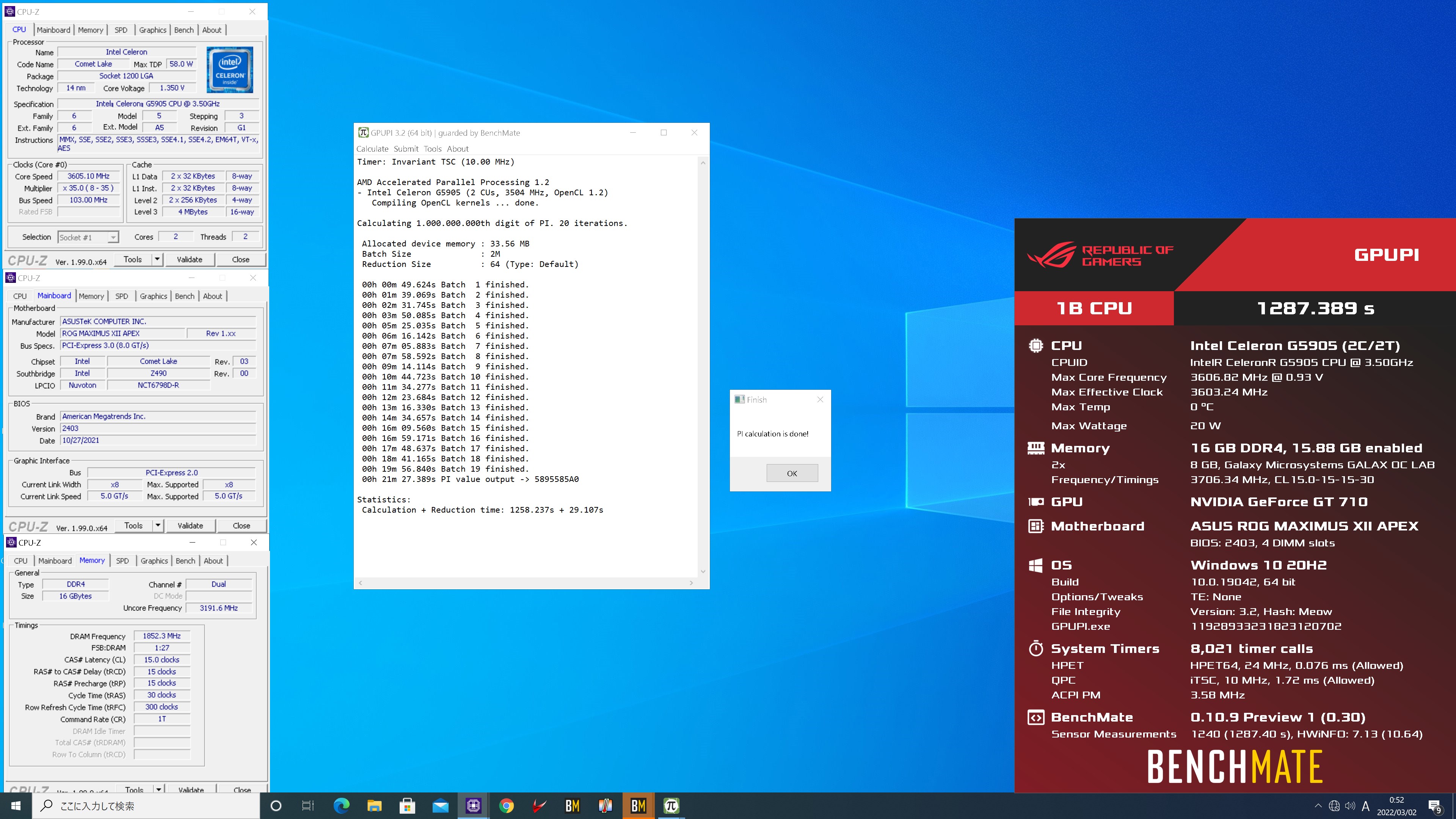Viewport: 1456px width, 819px height.
Task: Click the CPU-Z icon on Memory window title
Action: coord(11,542)
